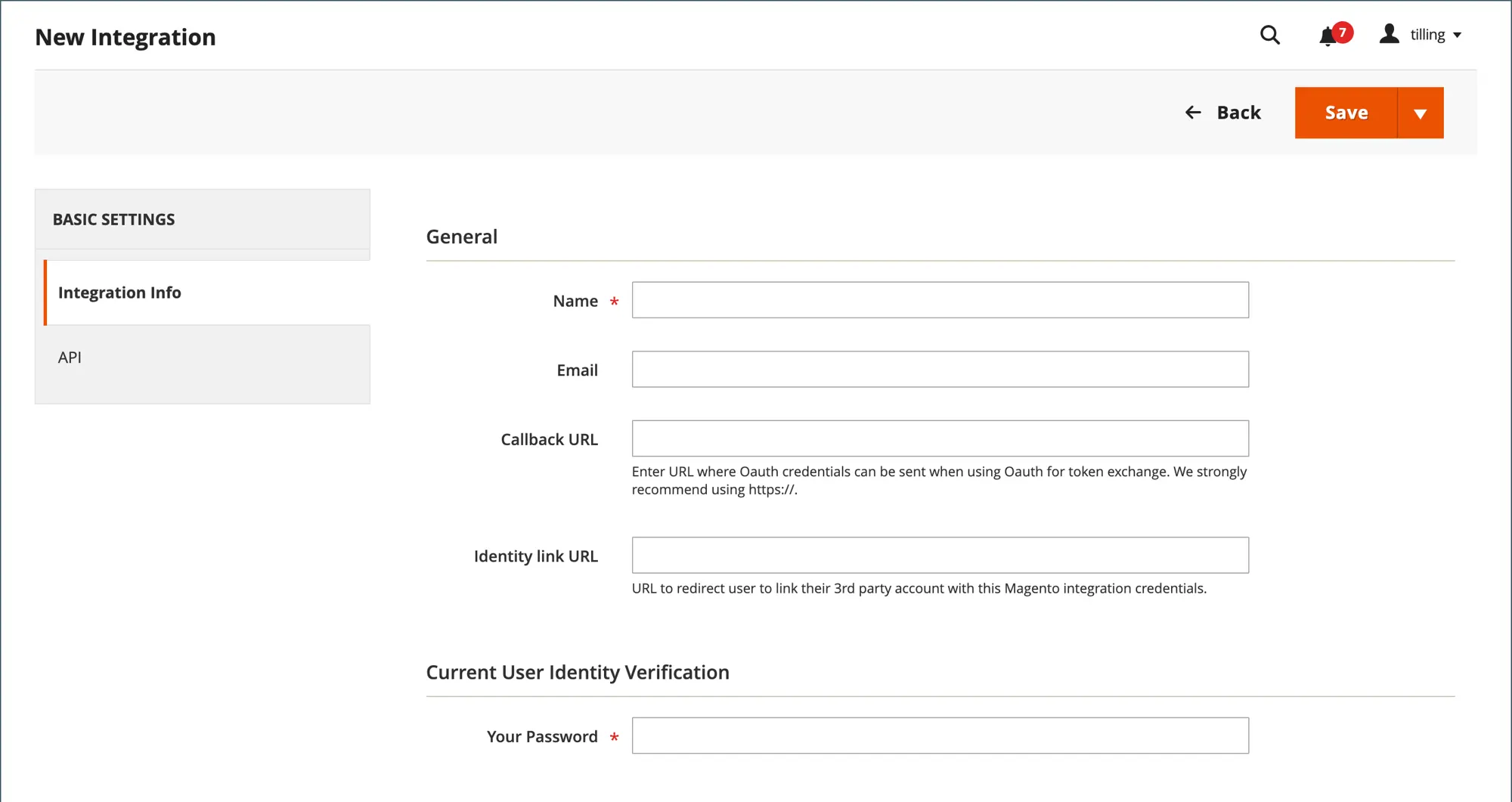Click the Callback URL label text

click(549, 439)
